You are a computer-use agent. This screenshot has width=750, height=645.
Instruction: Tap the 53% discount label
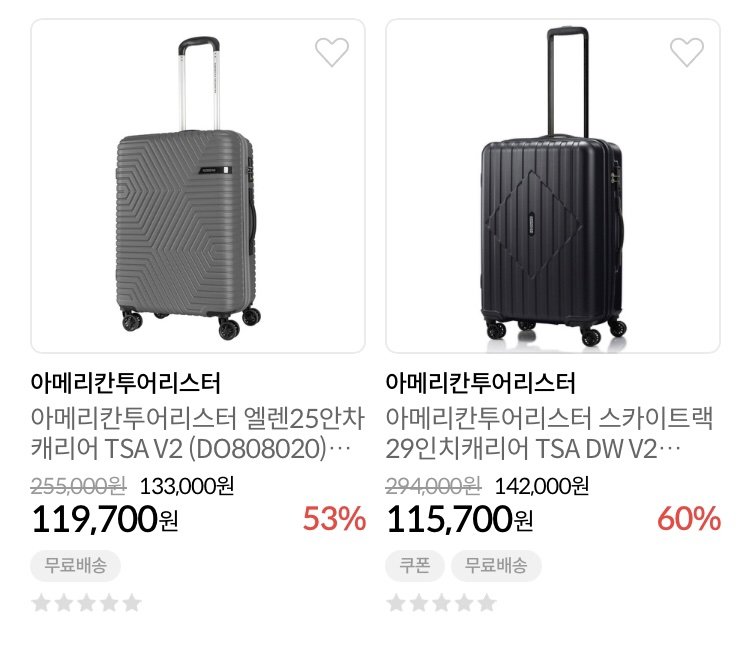tap(334, 519)
